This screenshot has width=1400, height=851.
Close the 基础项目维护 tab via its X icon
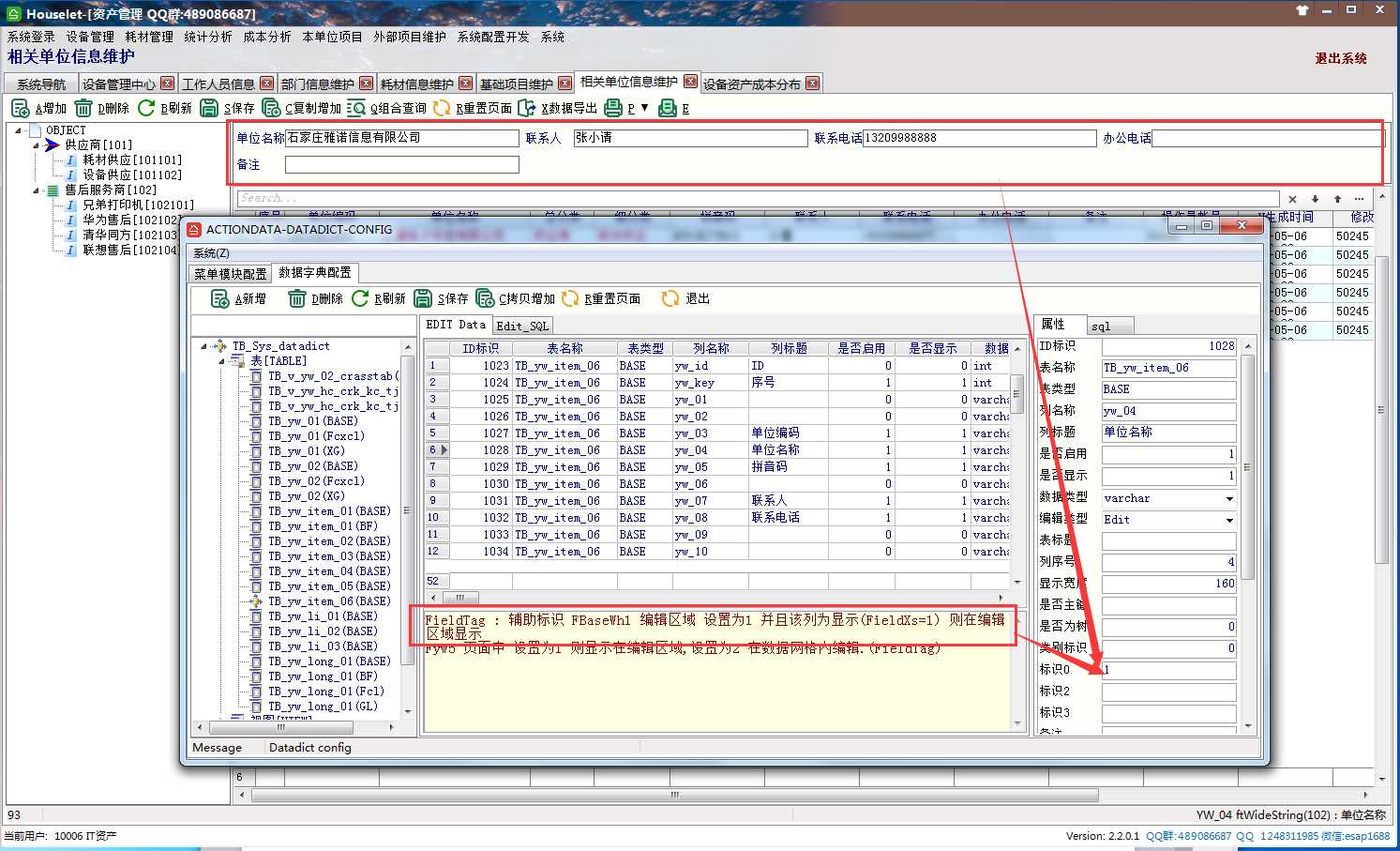click(x=565, y=84)
